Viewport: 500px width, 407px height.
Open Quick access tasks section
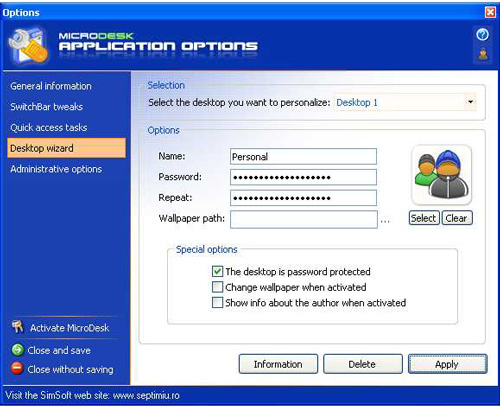[49, 127]
